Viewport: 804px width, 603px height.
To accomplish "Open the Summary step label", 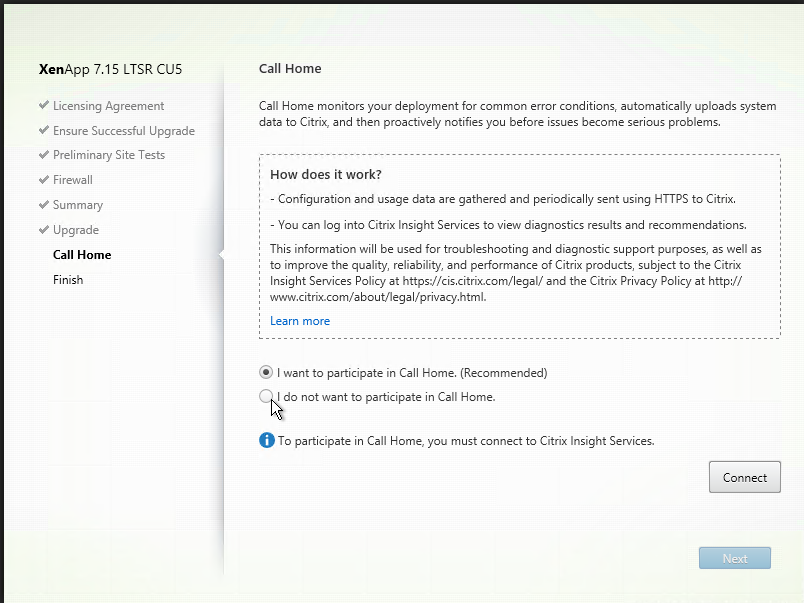I will 78,205.
